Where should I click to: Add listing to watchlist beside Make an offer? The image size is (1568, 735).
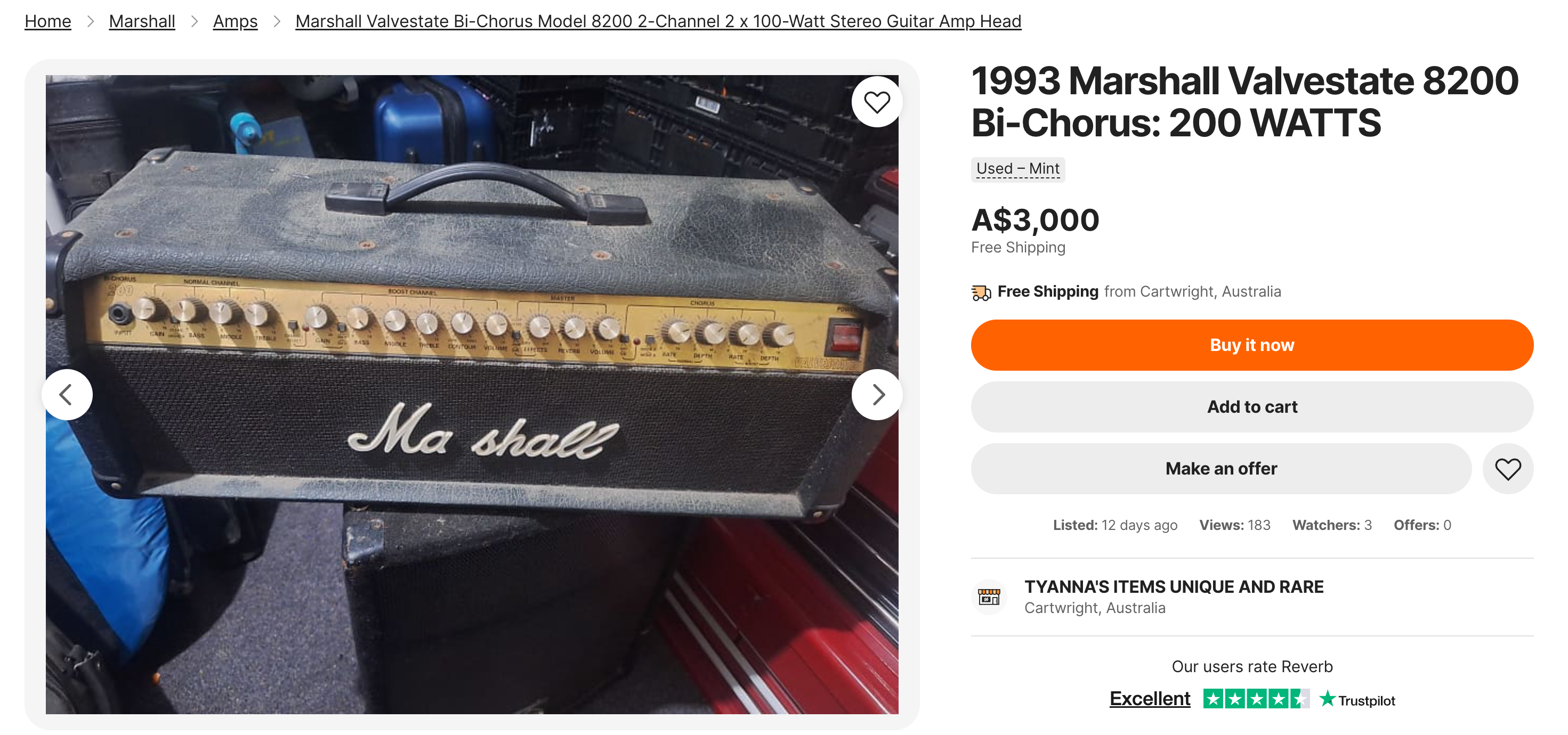pos(1507,469)
